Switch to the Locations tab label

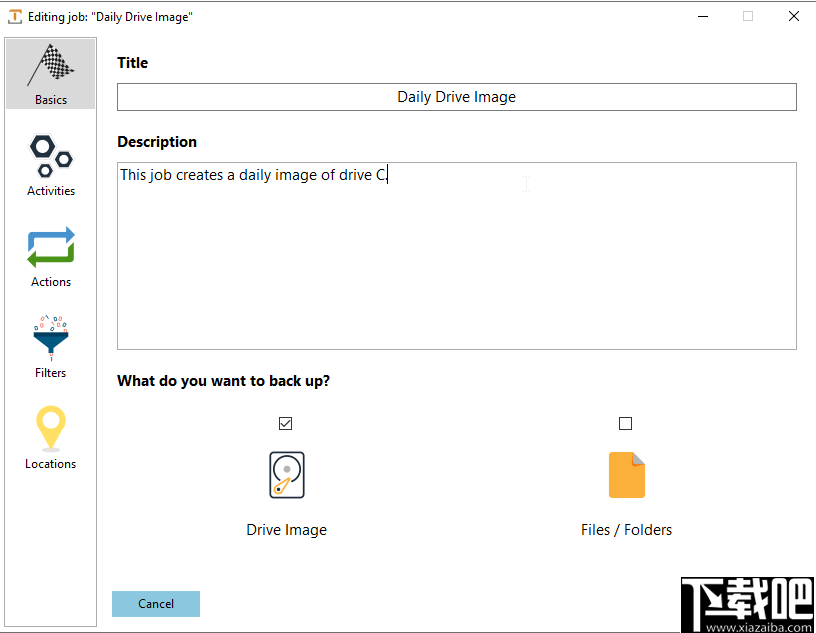50,463
